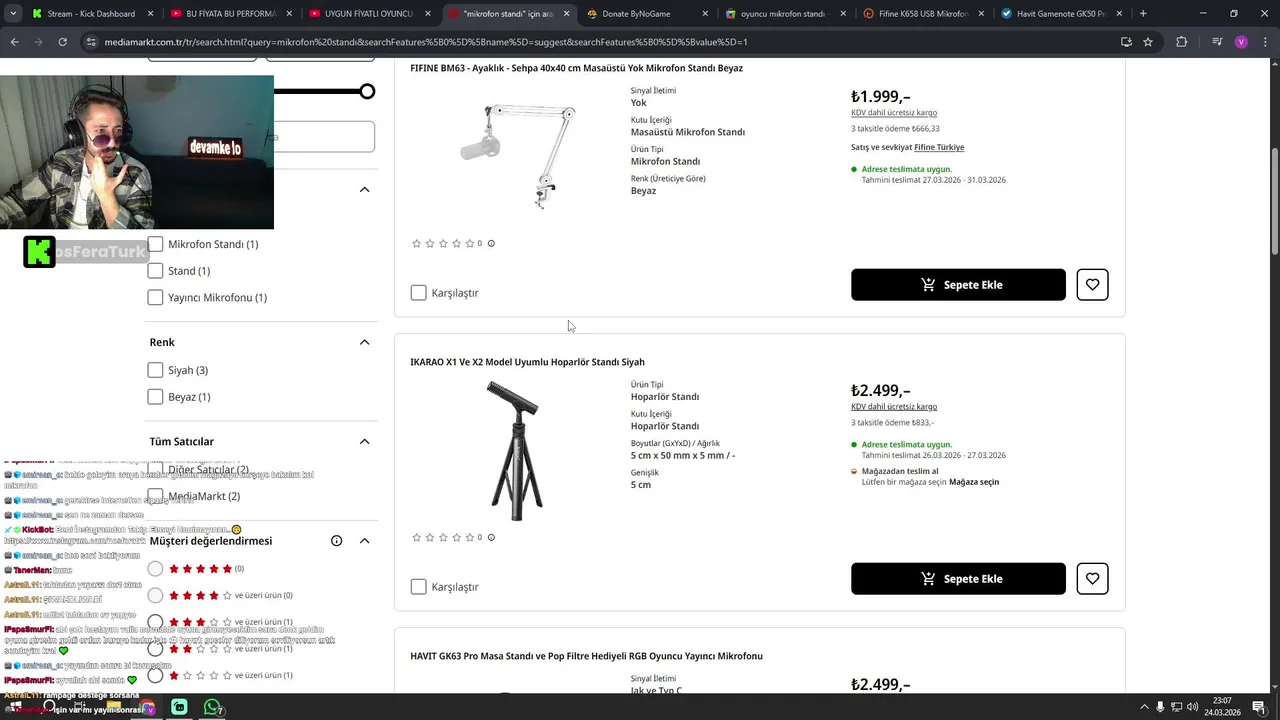Viewport: 1280px width, 720px height.
Task: Check Karşılaştır for FIFINE BM63 stand
Action: (x=419, y=293)
